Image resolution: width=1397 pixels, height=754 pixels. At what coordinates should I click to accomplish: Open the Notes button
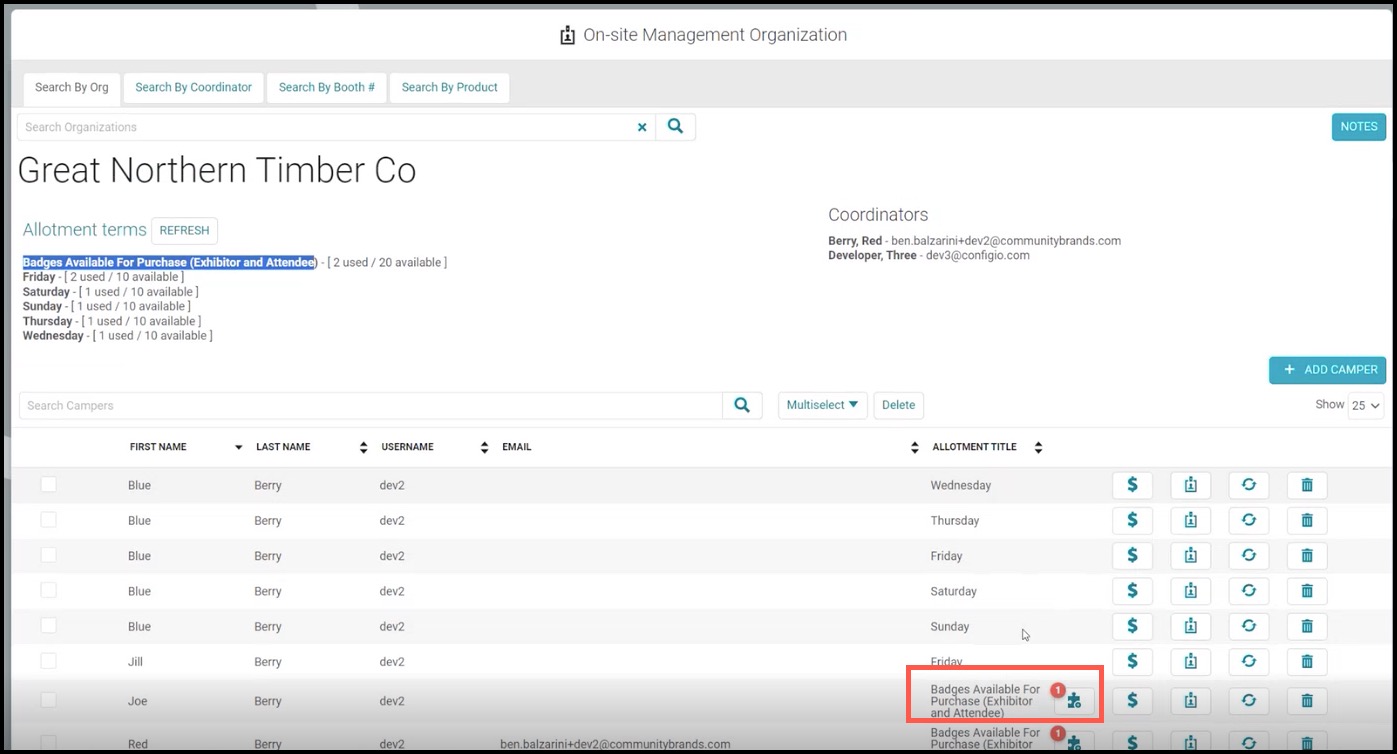click(1359, 127)
